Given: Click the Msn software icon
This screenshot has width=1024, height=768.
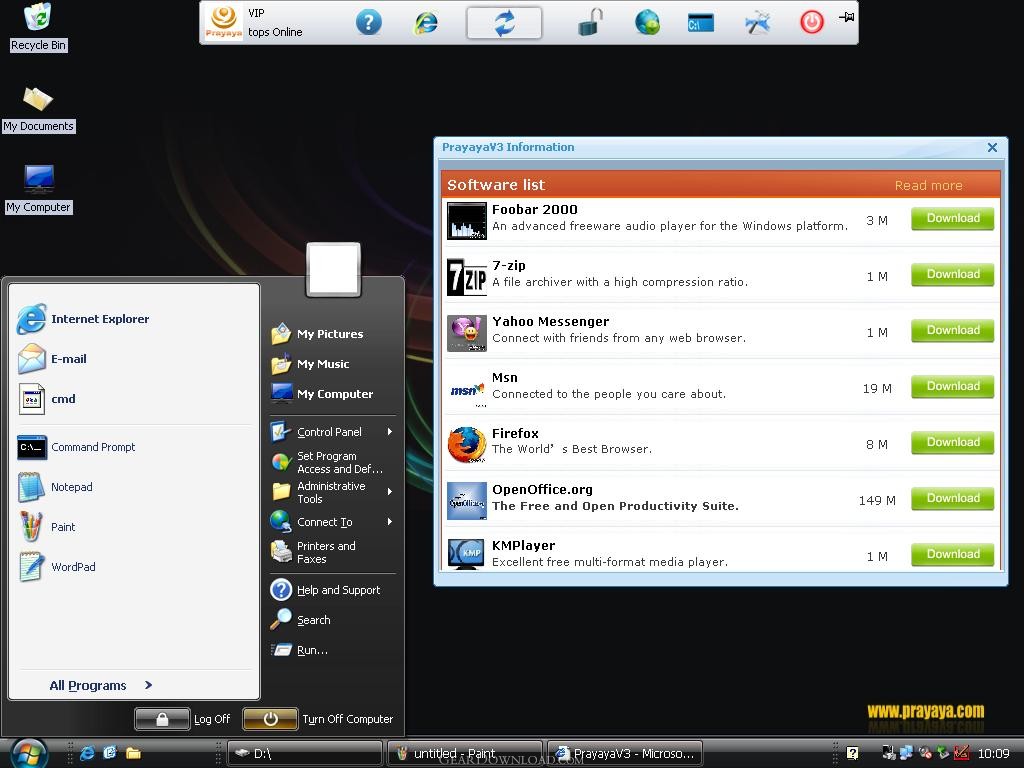Looking at the screenshot, I should coord(467,389).
